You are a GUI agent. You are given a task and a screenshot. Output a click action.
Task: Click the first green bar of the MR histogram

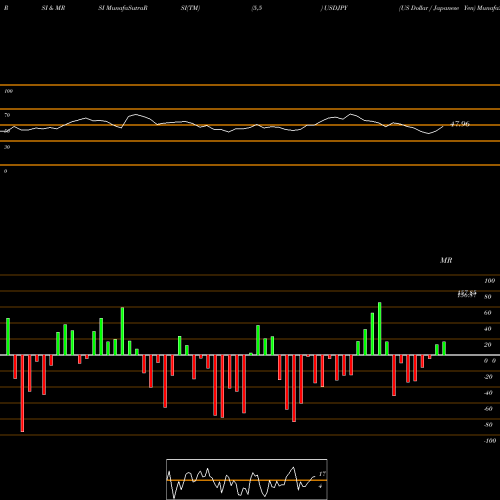point(8,337)
